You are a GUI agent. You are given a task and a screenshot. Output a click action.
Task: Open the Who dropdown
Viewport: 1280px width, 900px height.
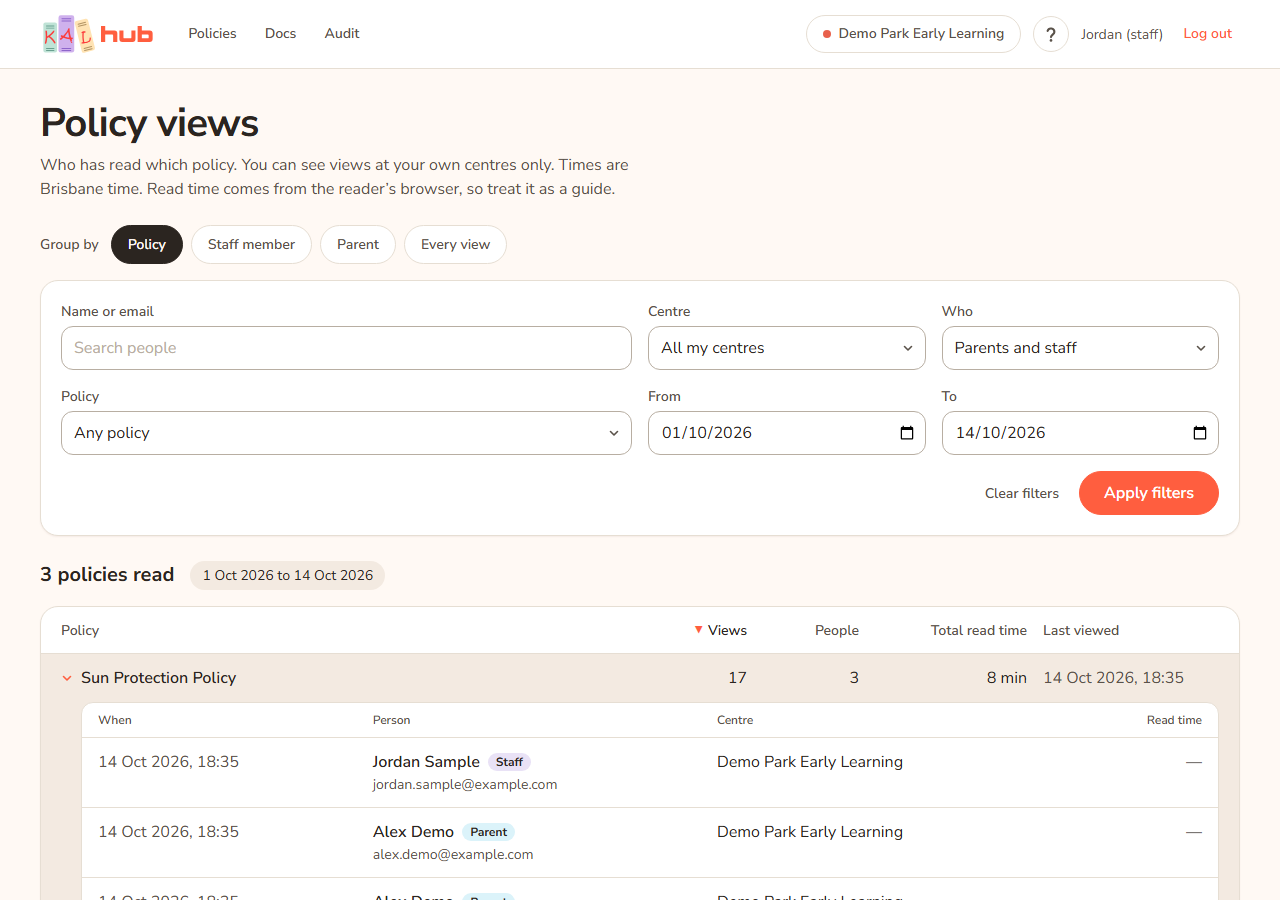coord(1080,348)
